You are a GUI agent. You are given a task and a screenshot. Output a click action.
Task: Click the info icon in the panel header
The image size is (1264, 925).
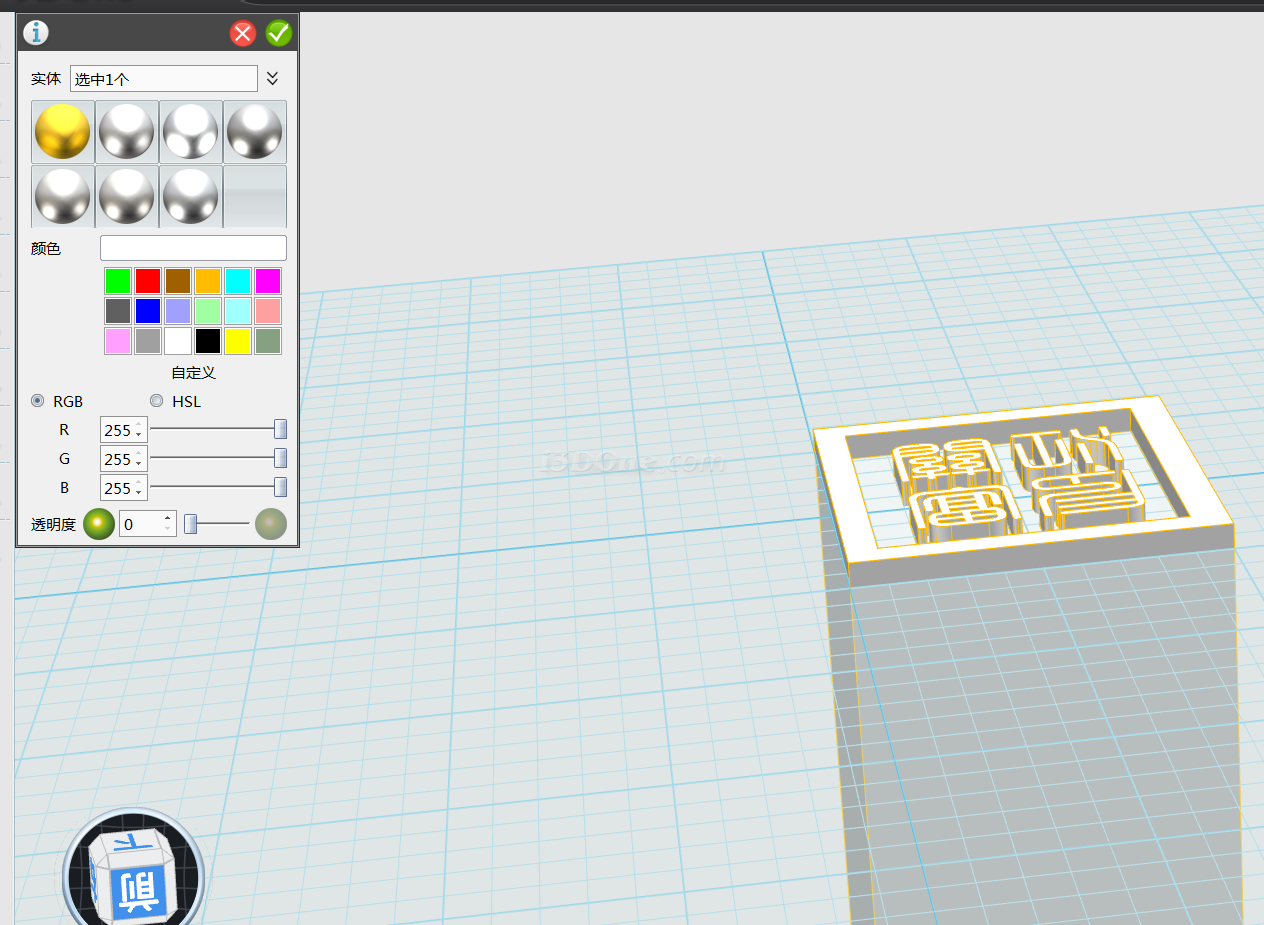point(36,33)
